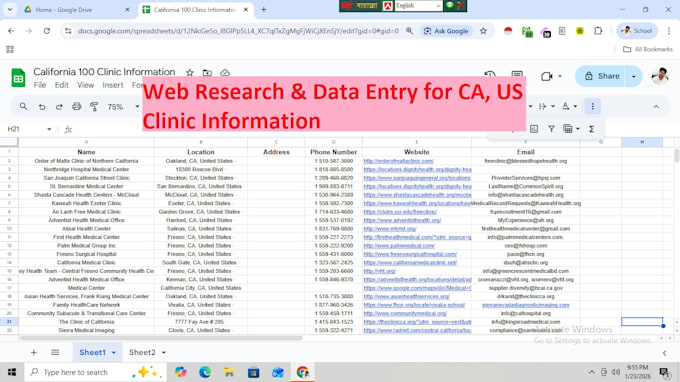Viewport: 680px width, 382px height.
Task: Open the All Bookmarks folder
Action: [648, 49]
